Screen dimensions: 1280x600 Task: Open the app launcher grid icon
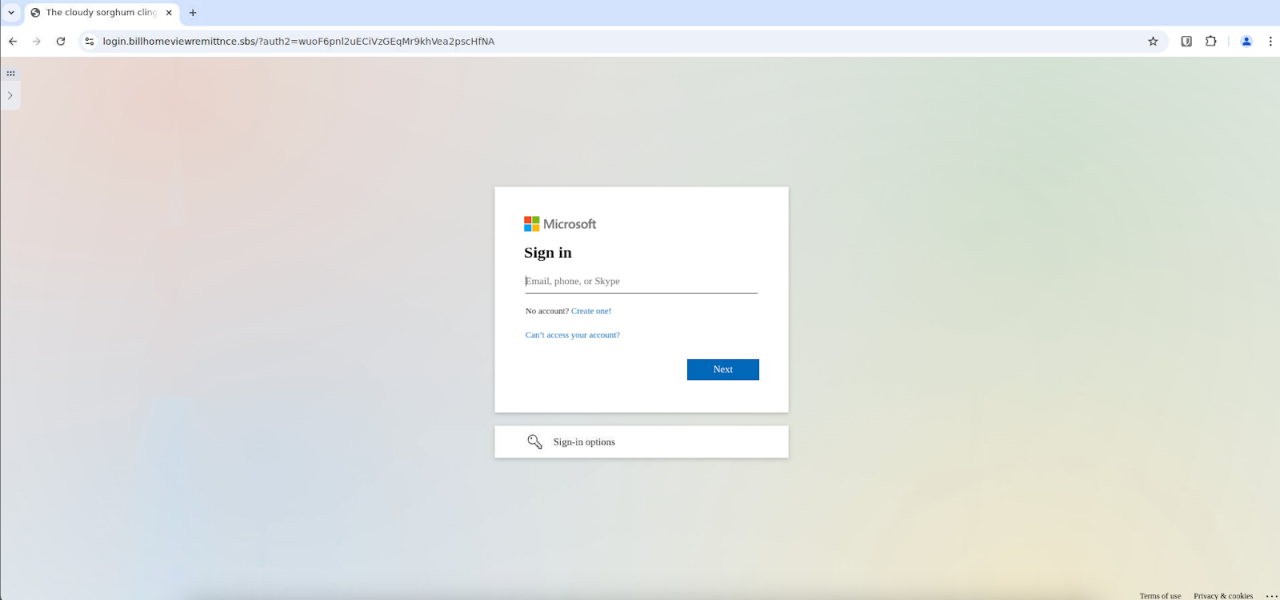(x=10, y=73)
